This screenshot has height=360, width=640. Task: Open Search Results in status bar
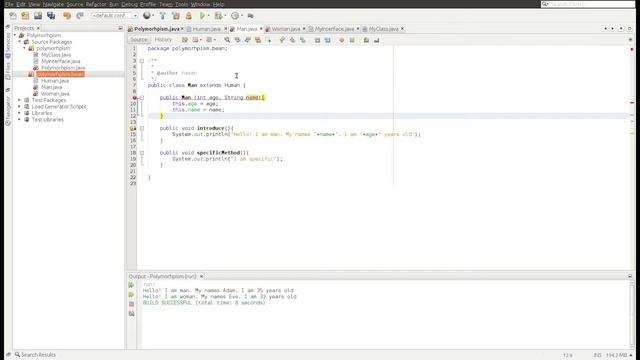[35, 355]
